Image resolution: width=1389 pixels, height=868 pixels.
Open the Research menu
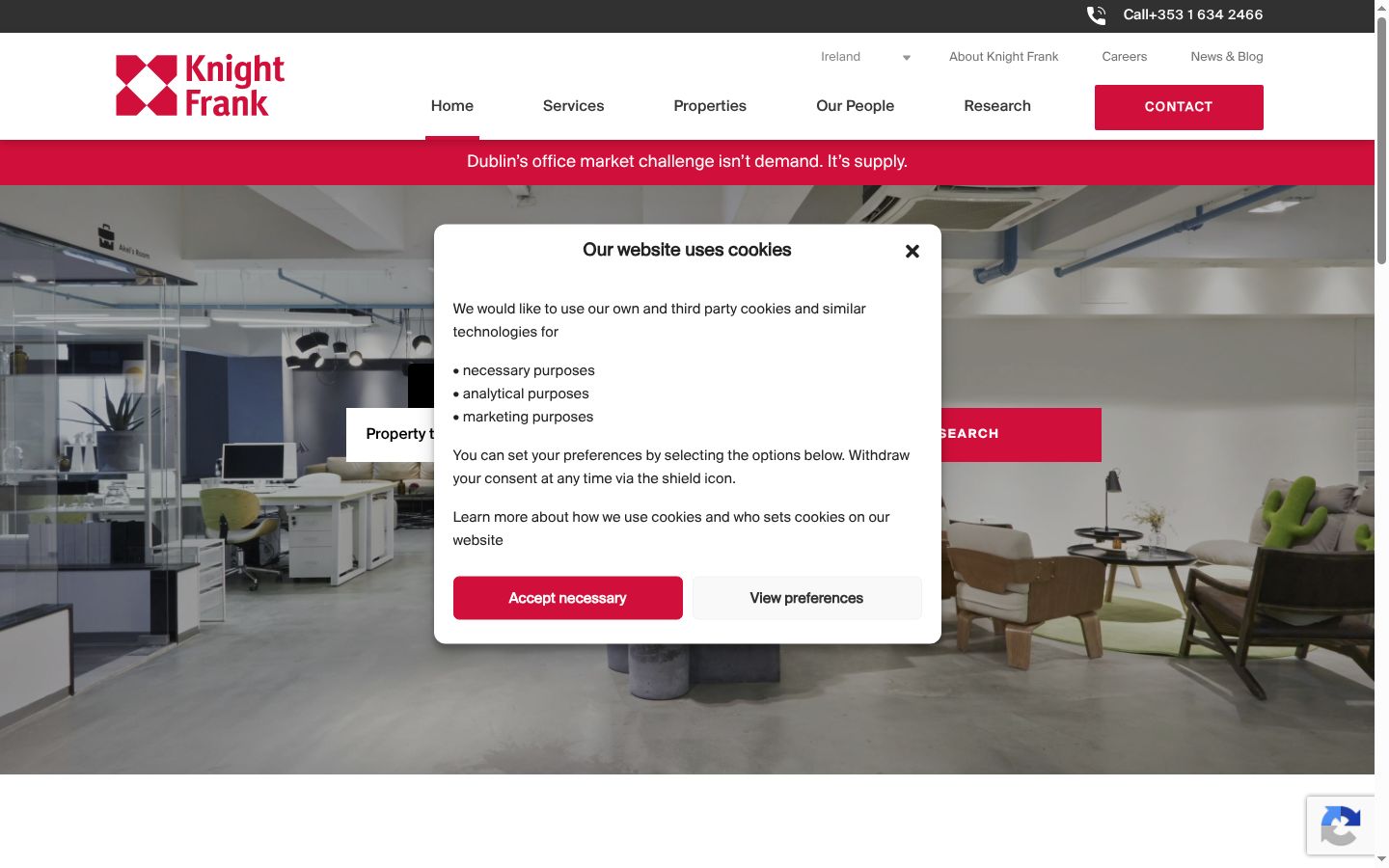point(997,106)
